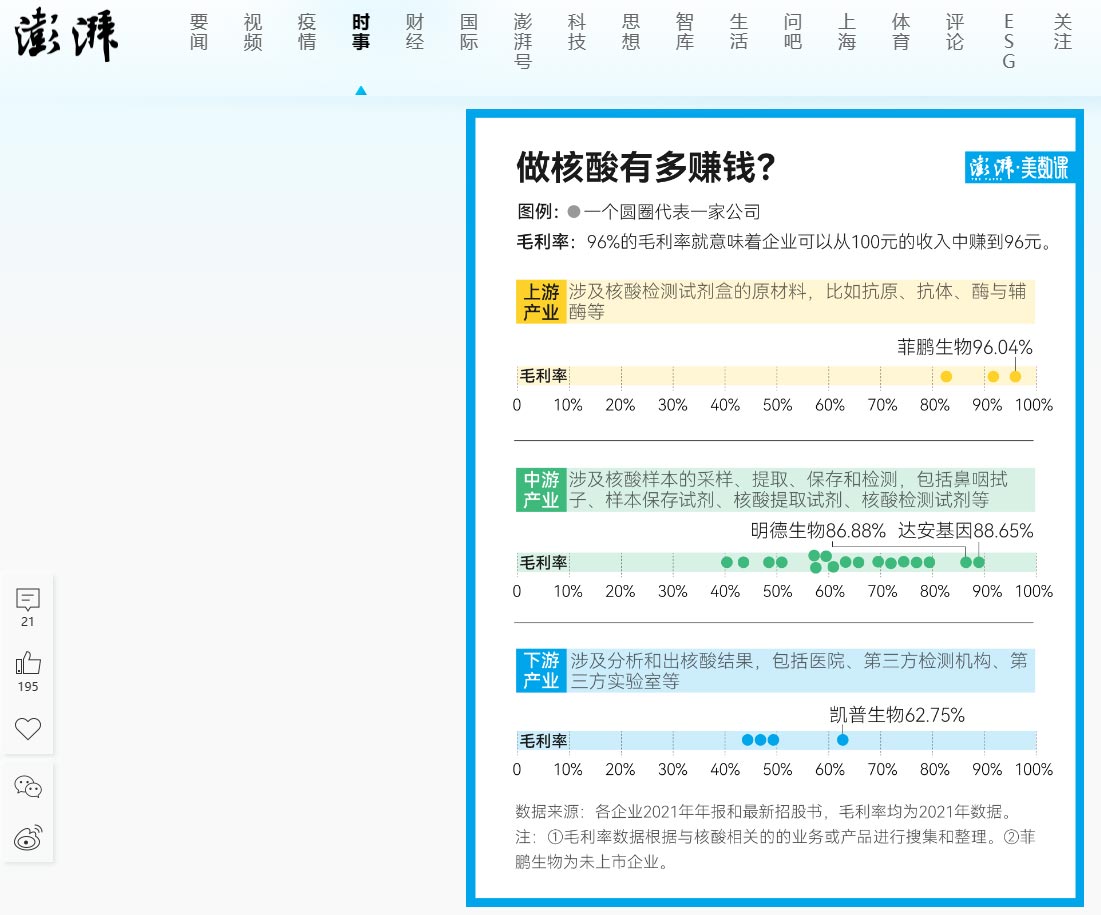Open the 生活 nav tab
Image resolution: width=1101 pixels, height=915 pixels.
(x=739, y=32)
